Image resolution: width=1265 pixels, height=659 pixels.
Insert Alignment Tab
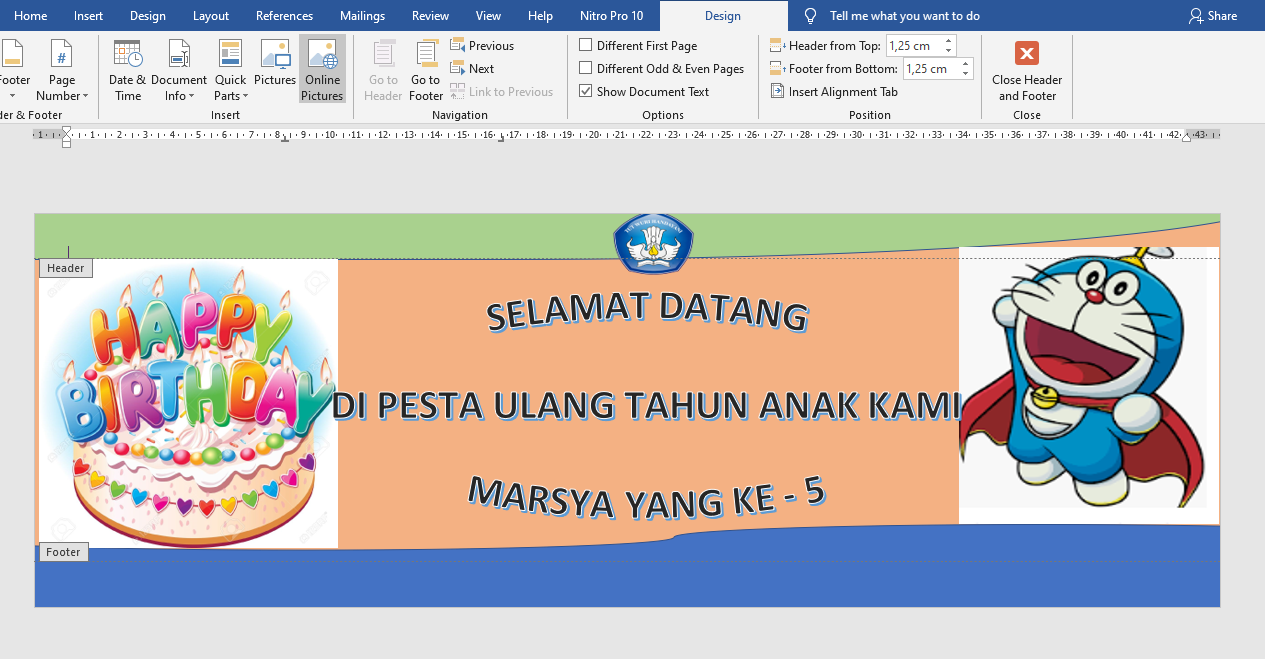[x=834, y=92]
